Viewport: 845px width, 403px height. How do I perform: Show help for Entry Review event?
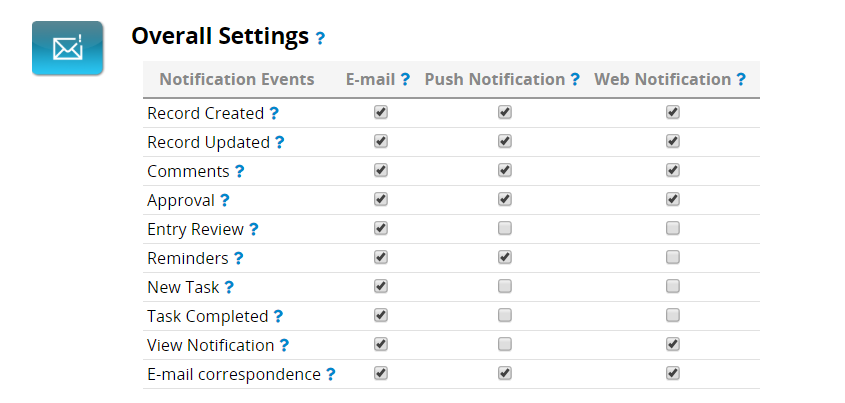(253, 230)
